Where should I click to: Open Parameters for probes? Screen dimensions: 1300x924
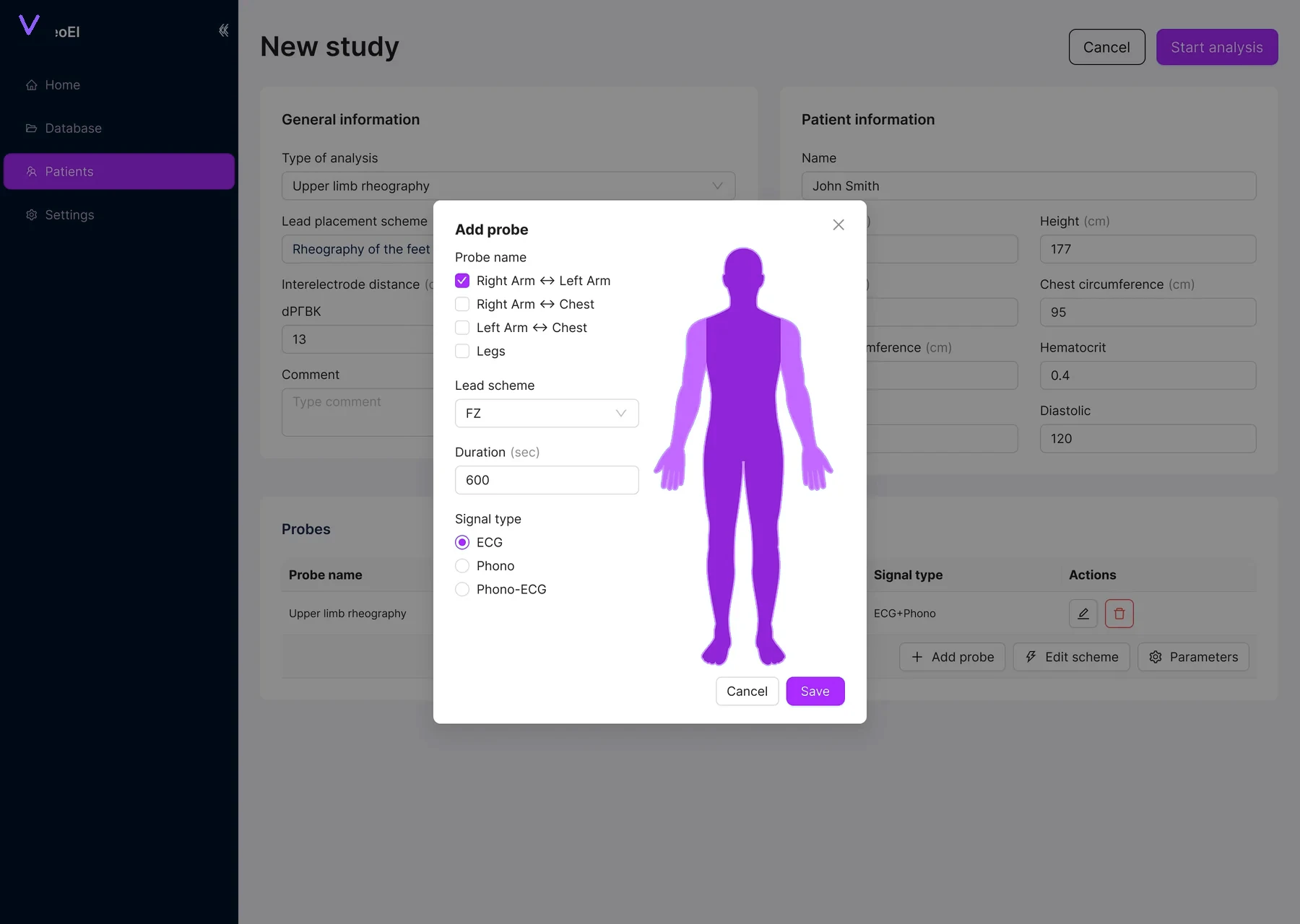point(1193,657)
